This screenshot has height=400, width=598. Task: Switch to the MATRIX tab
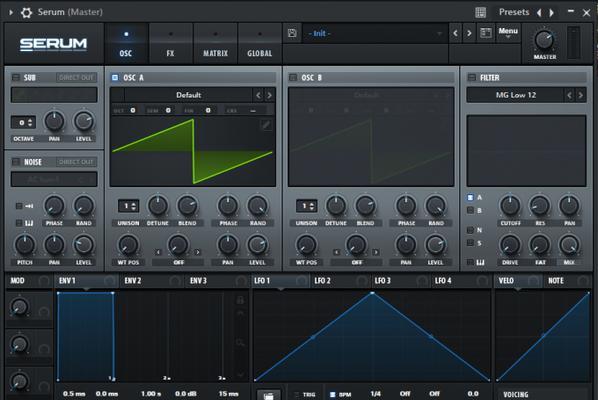point(215,43)
